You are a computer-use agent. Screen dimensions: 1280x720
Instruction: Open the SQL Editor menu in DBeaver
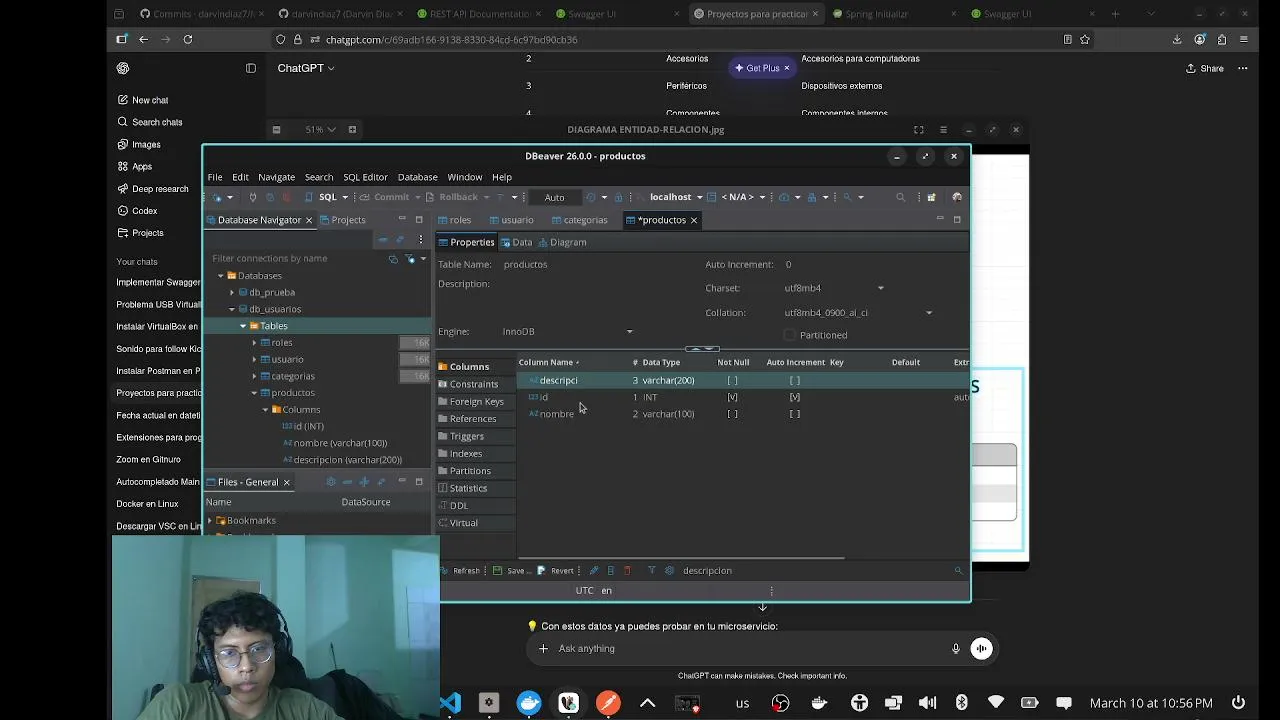[365, 177]
